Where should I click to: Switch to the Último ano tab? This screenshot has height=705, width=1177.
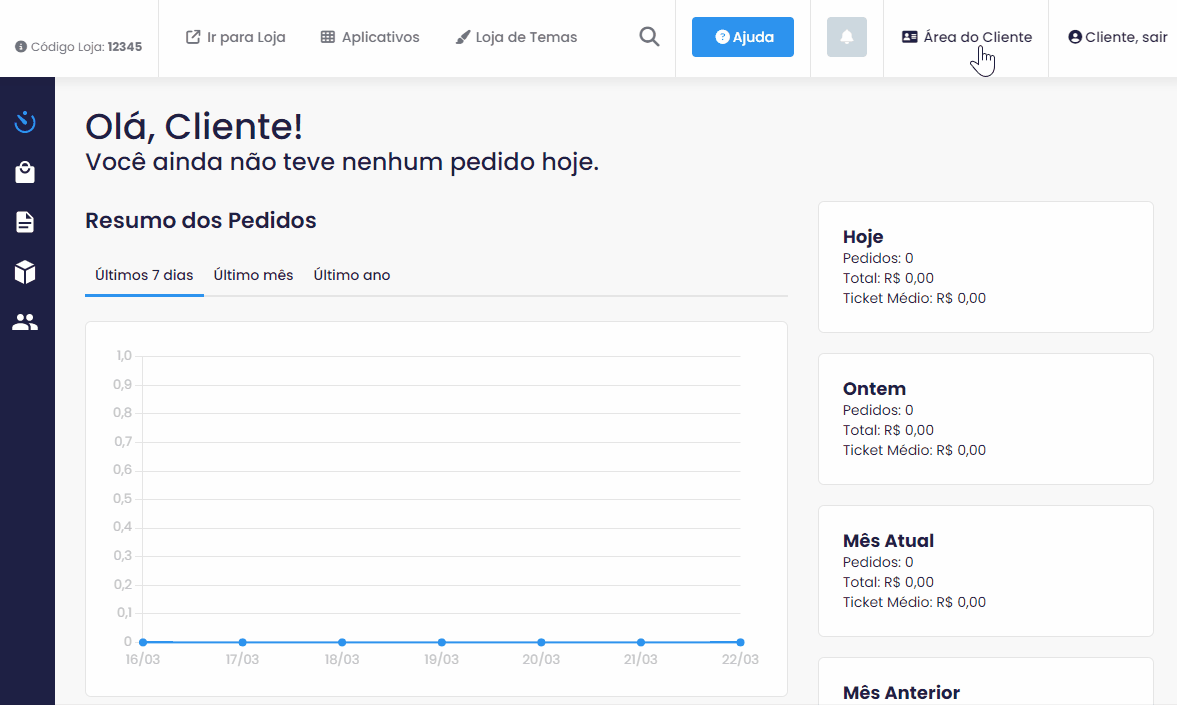352,276
